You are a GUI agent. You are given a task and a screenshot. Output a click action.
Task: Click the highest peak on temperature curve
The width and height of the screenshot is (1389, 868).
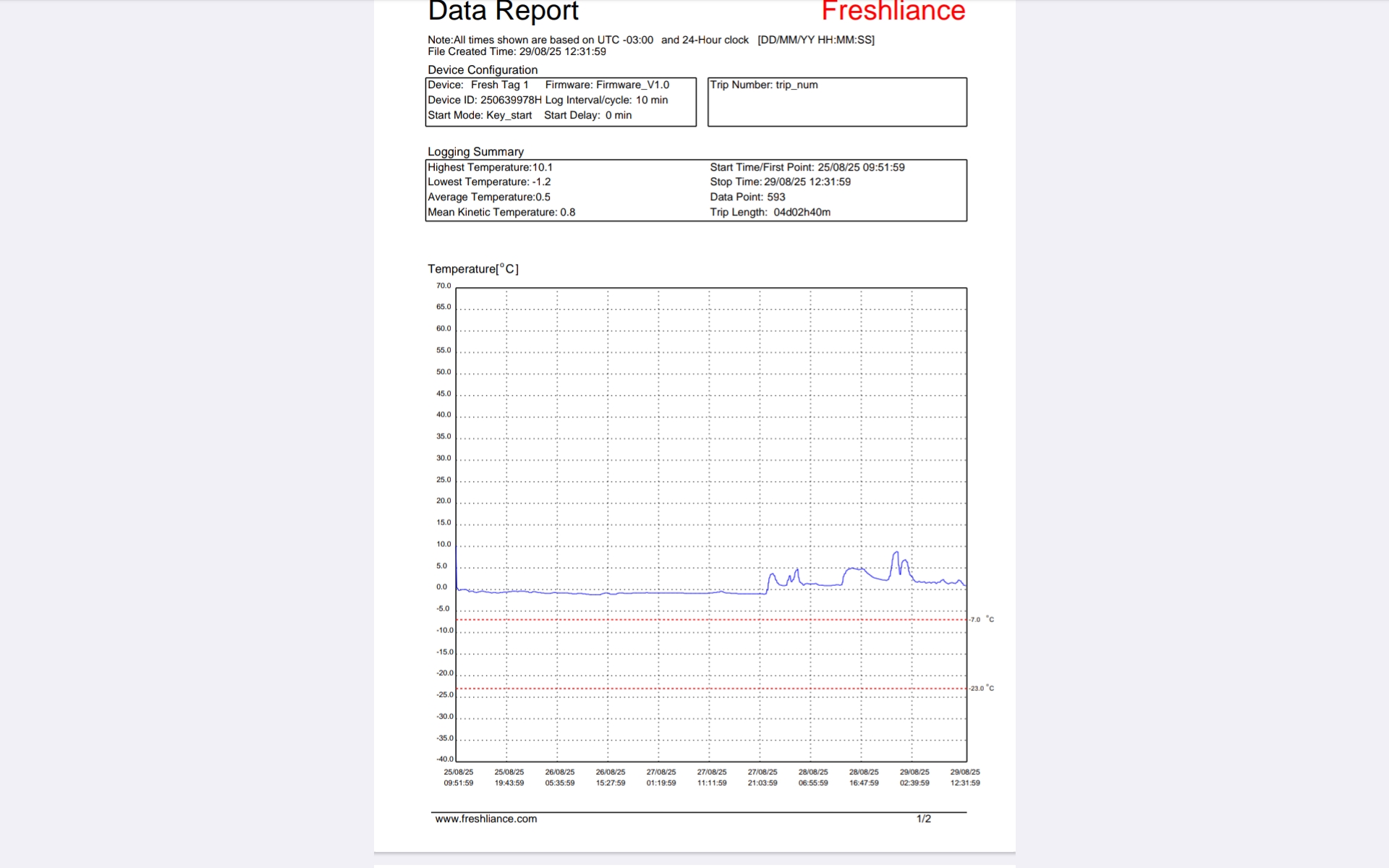pyautogui.click(x=896, y=553)
